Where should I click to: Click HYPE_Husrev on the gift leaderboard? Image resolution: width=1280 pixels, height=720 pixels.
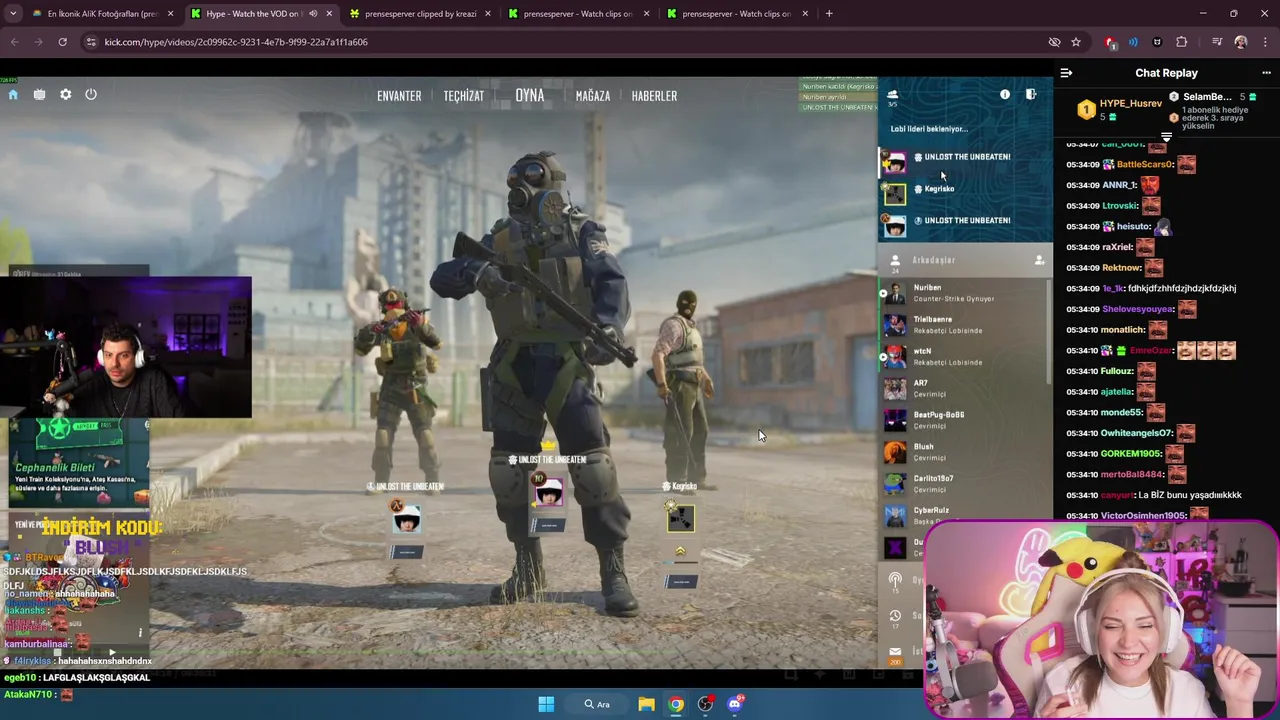(x=1130, y=103)
